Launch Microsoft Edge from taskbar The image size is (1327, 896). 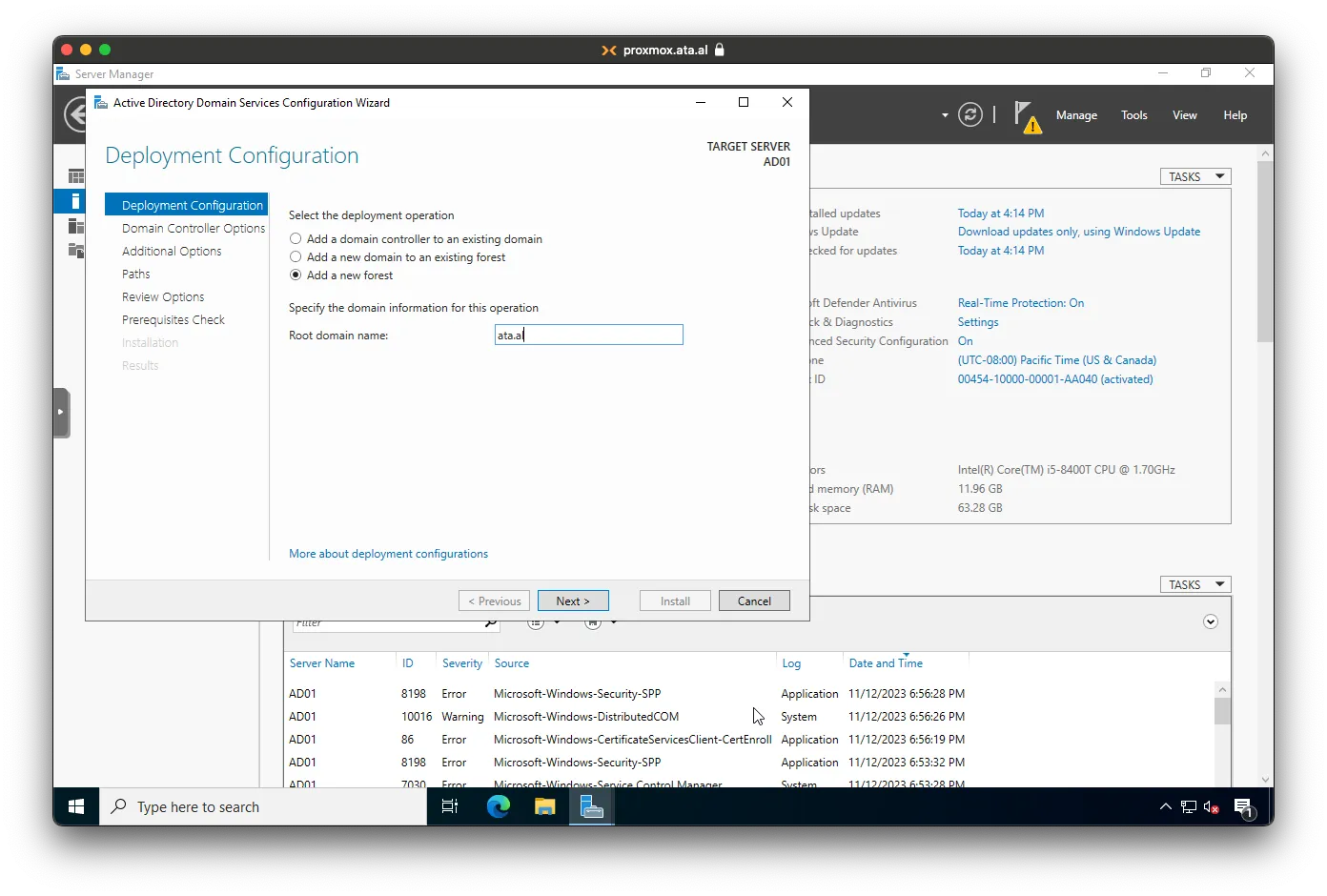click(498, 806)
